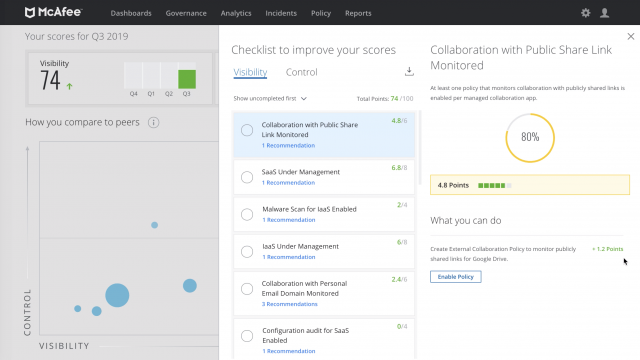Click the McAfee shield logo
The height and width of the screenshot is (360, 640).
coord(30,13)
